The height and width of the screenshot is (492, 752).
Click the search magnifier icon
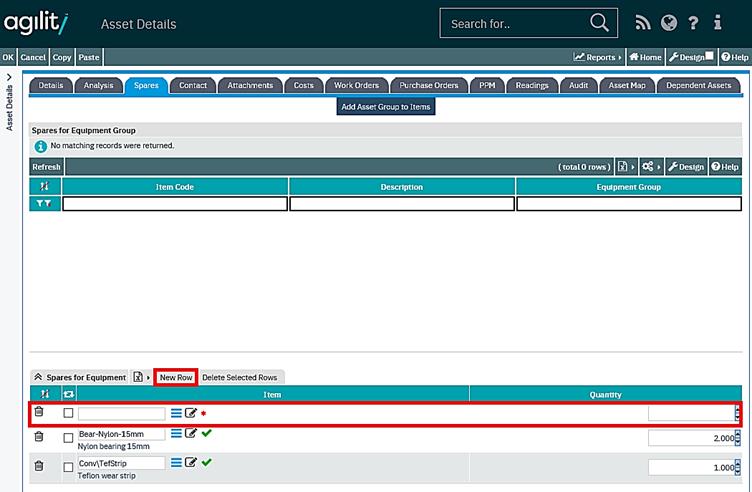coord(598,22)
